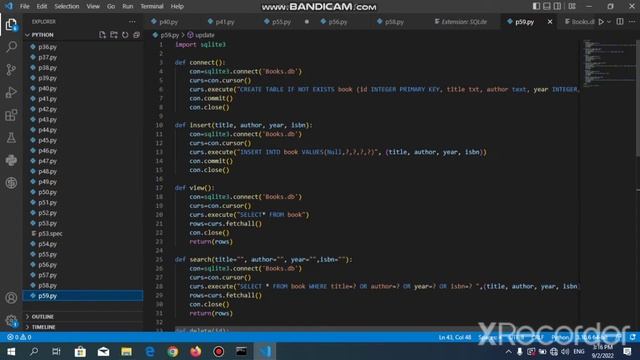Open the Edit menu

pyautogui.click(x=42, y=7)
